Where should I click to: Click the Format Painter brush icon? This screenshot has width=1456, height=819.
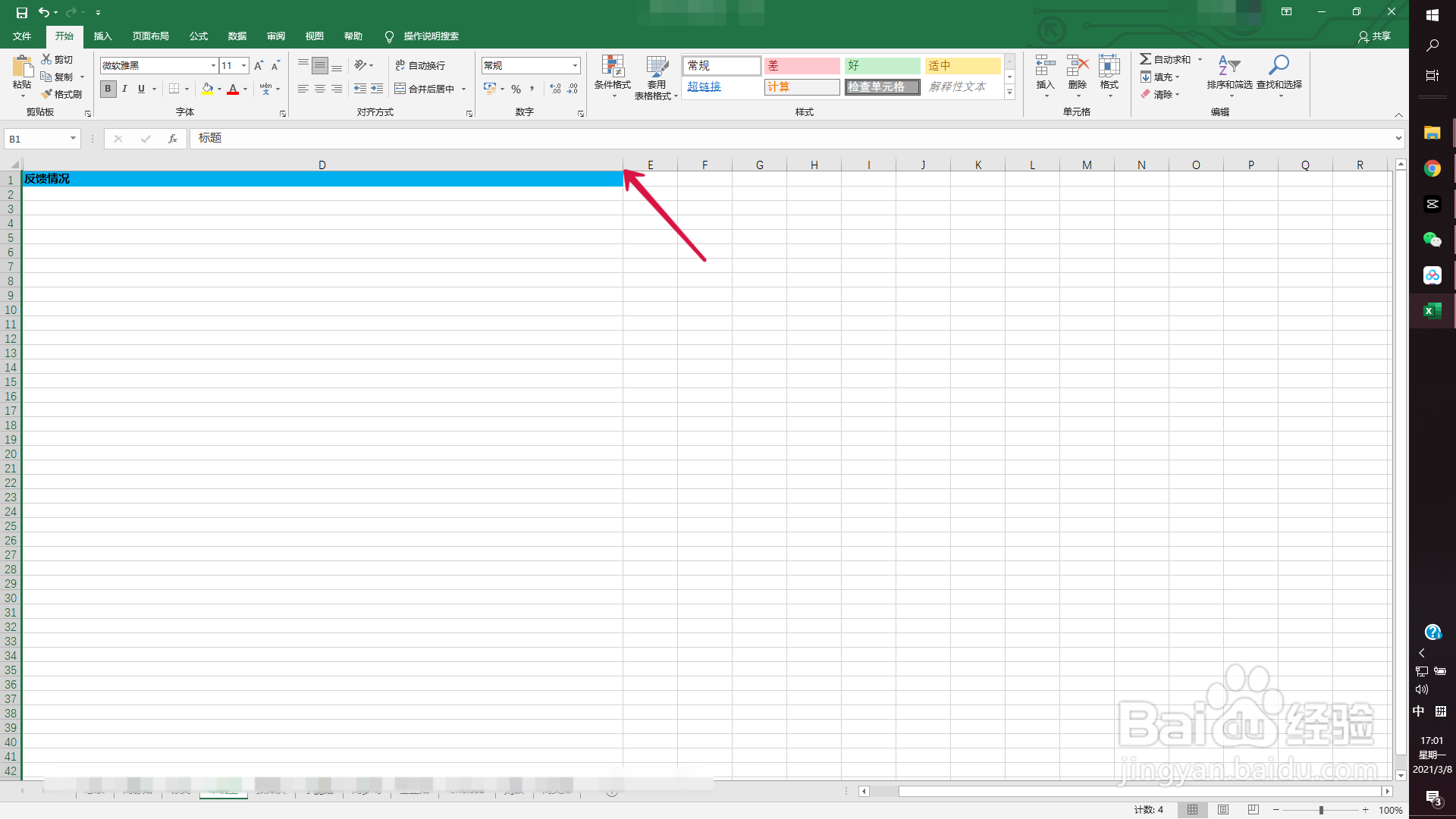(x=47, y=94)
